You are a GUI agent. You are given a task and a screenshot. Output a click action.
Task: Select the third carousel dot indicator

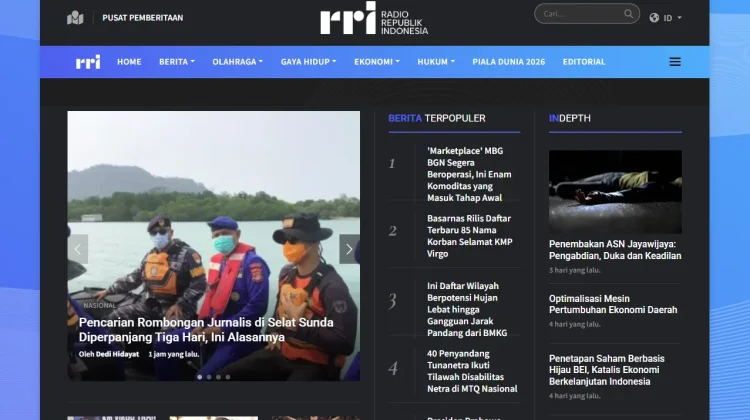[219, 377]
